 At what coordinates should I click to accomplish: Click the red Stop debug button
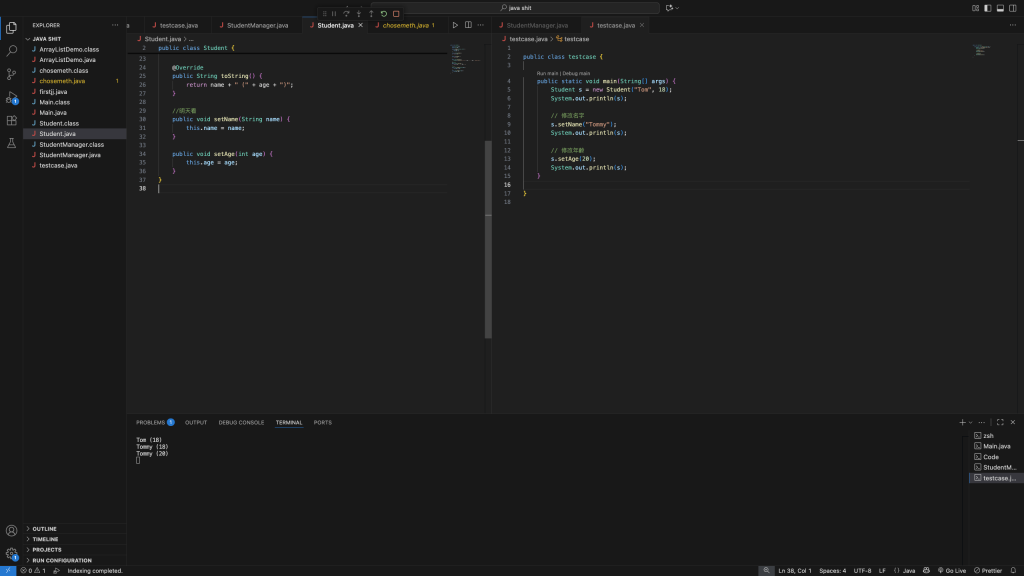(x=396, y=13)
